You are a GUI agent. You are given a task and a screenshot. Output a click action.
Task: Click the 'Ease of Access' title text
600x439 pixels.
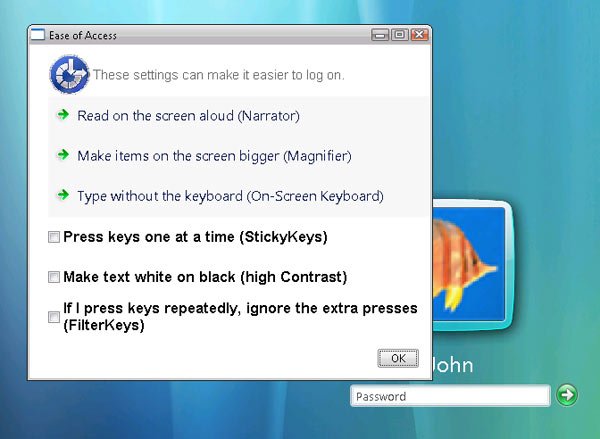point(83,36)
